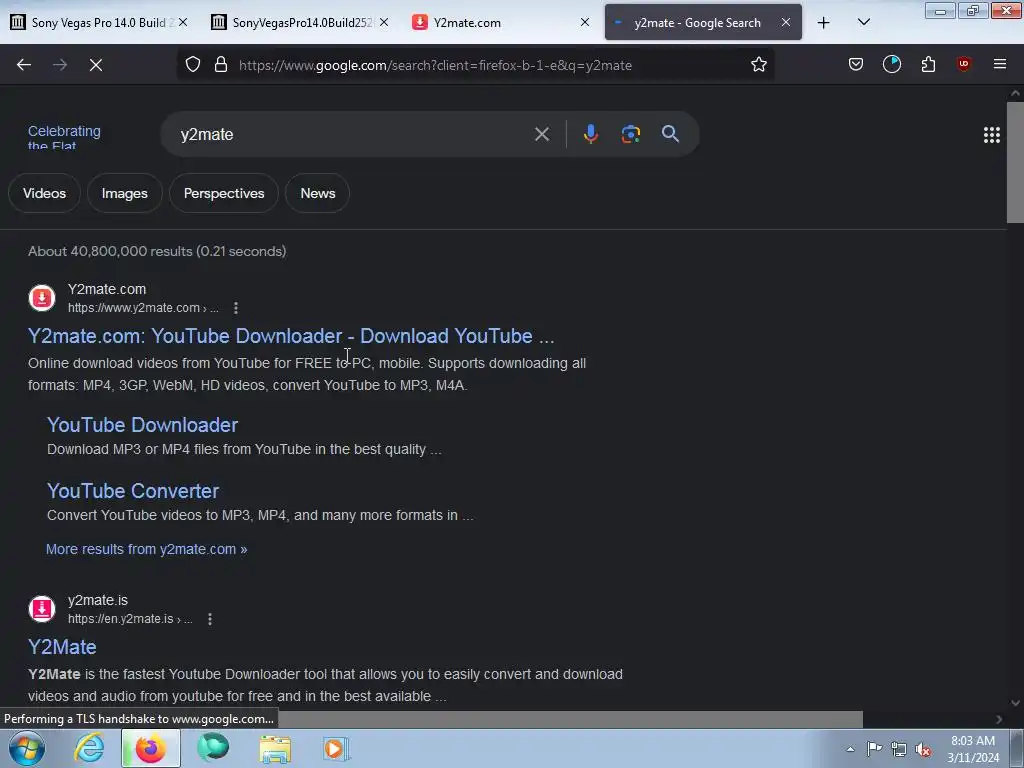Open the green globe taskbar app
This screenshot has height=768, width=1024.
[x=213, y=748]
